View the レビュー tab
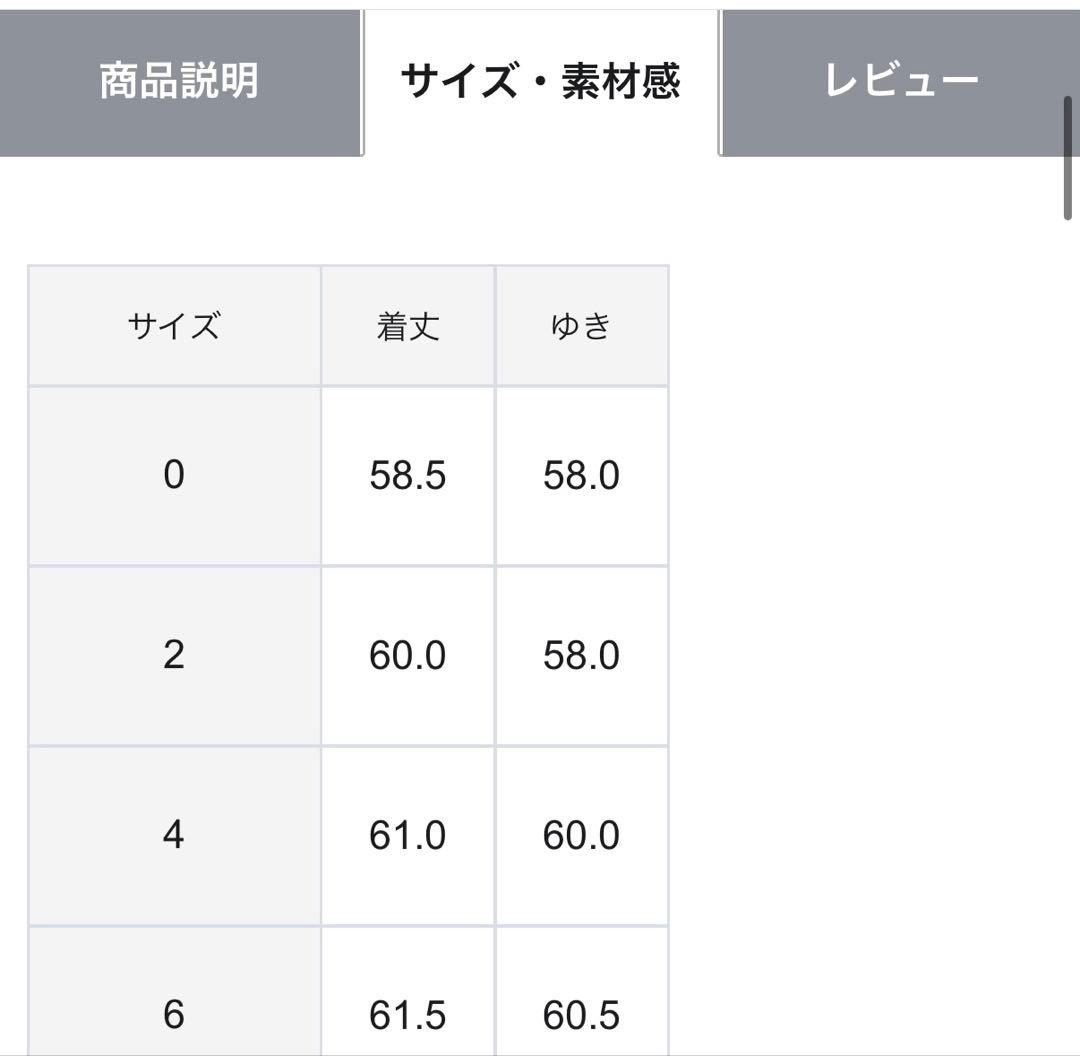1080x1056 pixels. [x=900, y=82]
